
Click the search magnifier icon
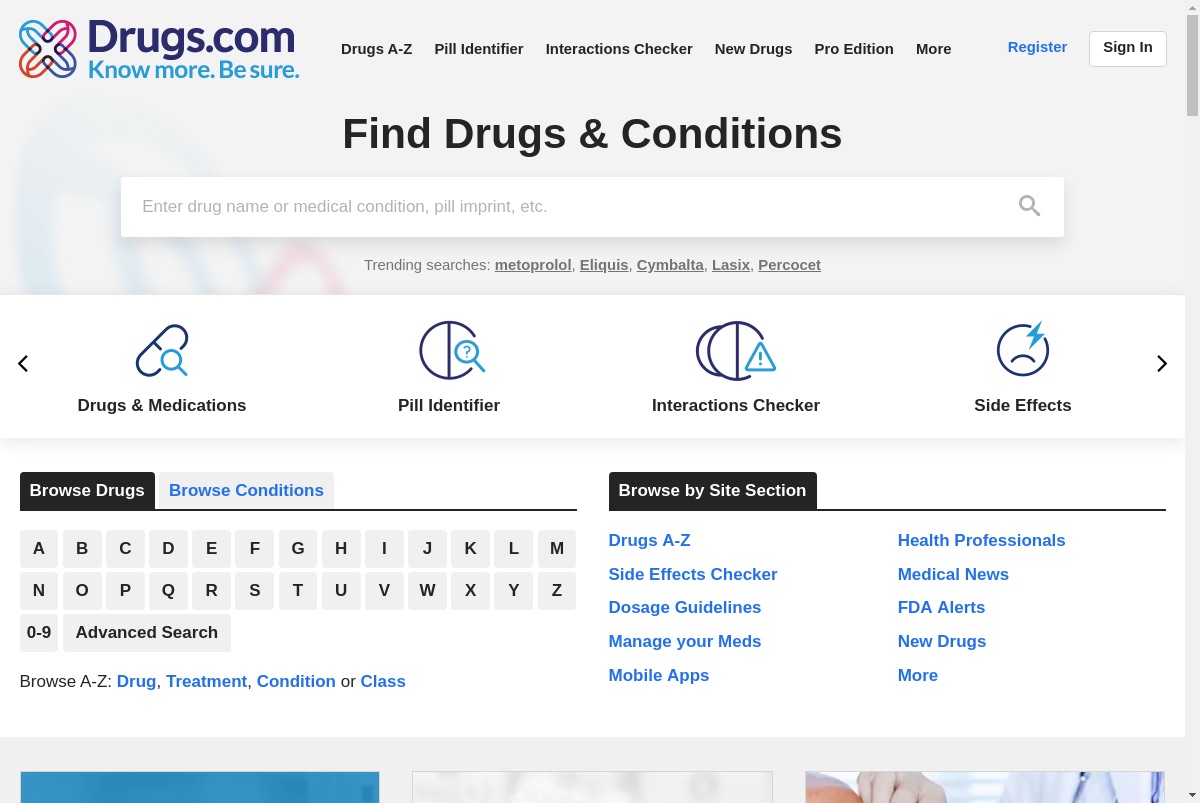[1029, 206]
